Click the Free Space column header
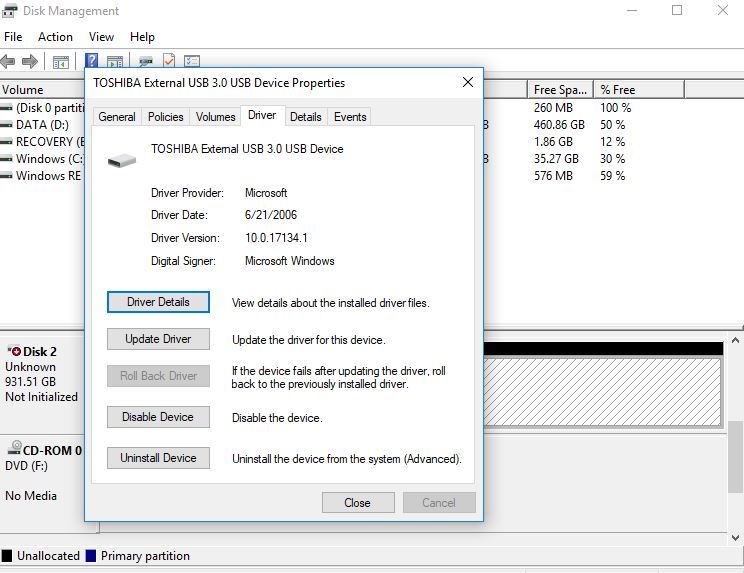The height and width of the screenshot is (573, 744). (x=560, y=90)
